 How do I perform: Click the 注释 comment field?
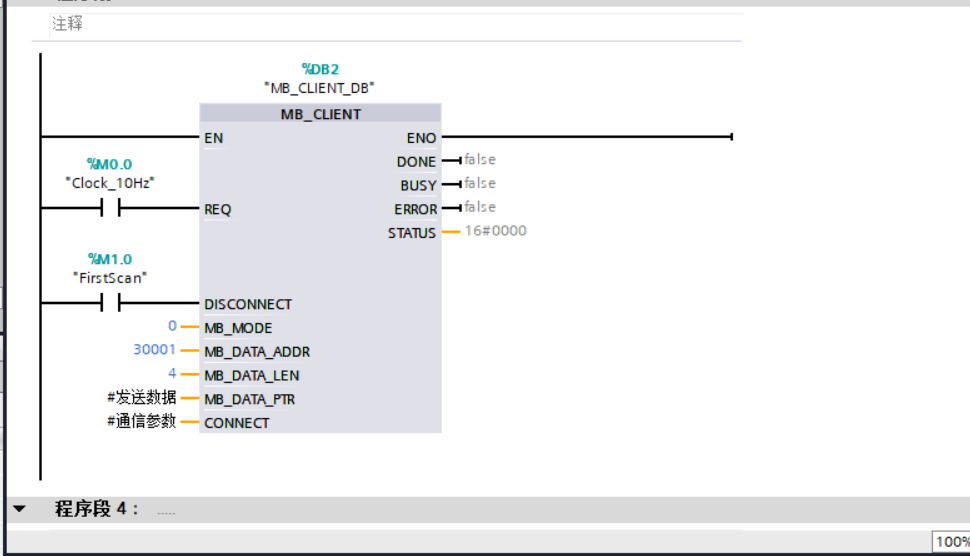68,24
